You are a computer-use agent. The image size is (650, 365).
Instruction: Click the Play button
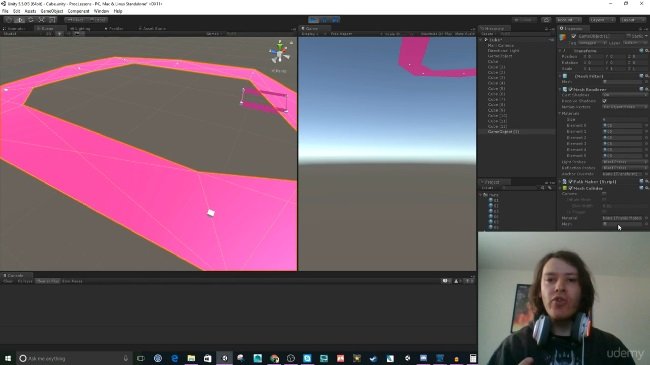coord(314,20)
